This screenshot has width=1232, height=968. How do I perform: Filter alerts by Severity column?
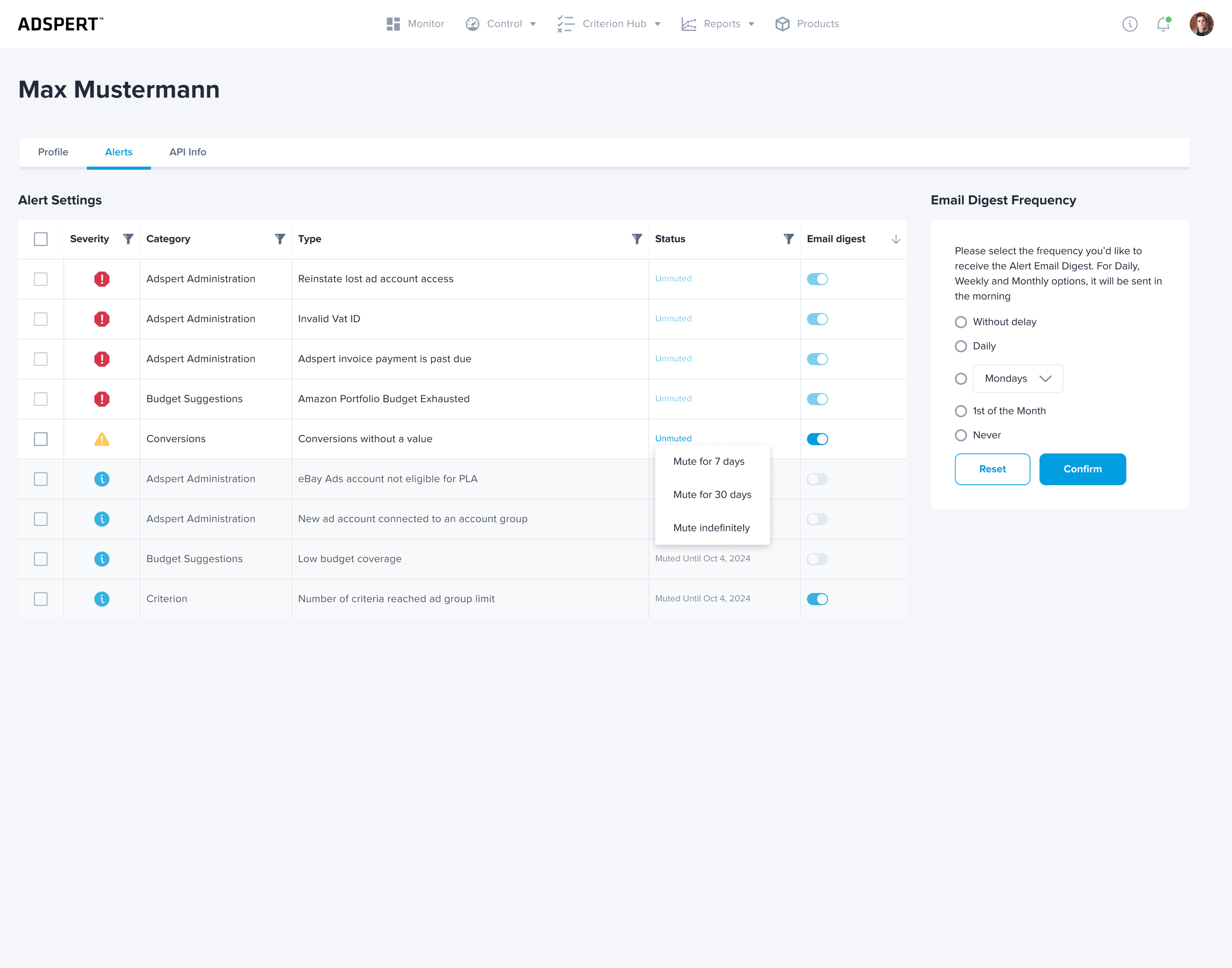(x=128, y=238)
